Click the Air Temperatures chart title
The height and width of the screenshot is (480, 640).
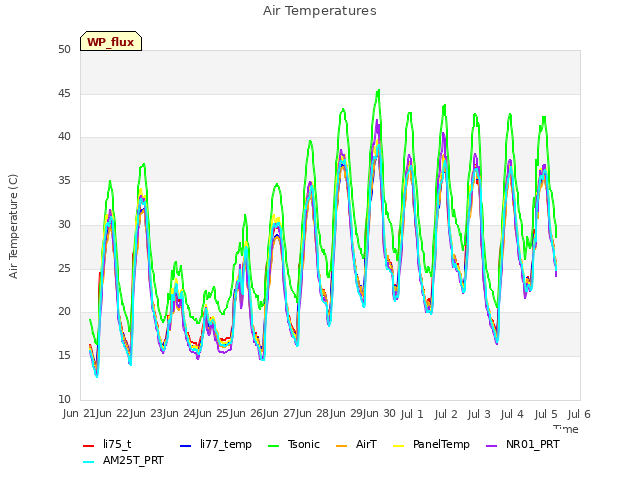point(320,11)
